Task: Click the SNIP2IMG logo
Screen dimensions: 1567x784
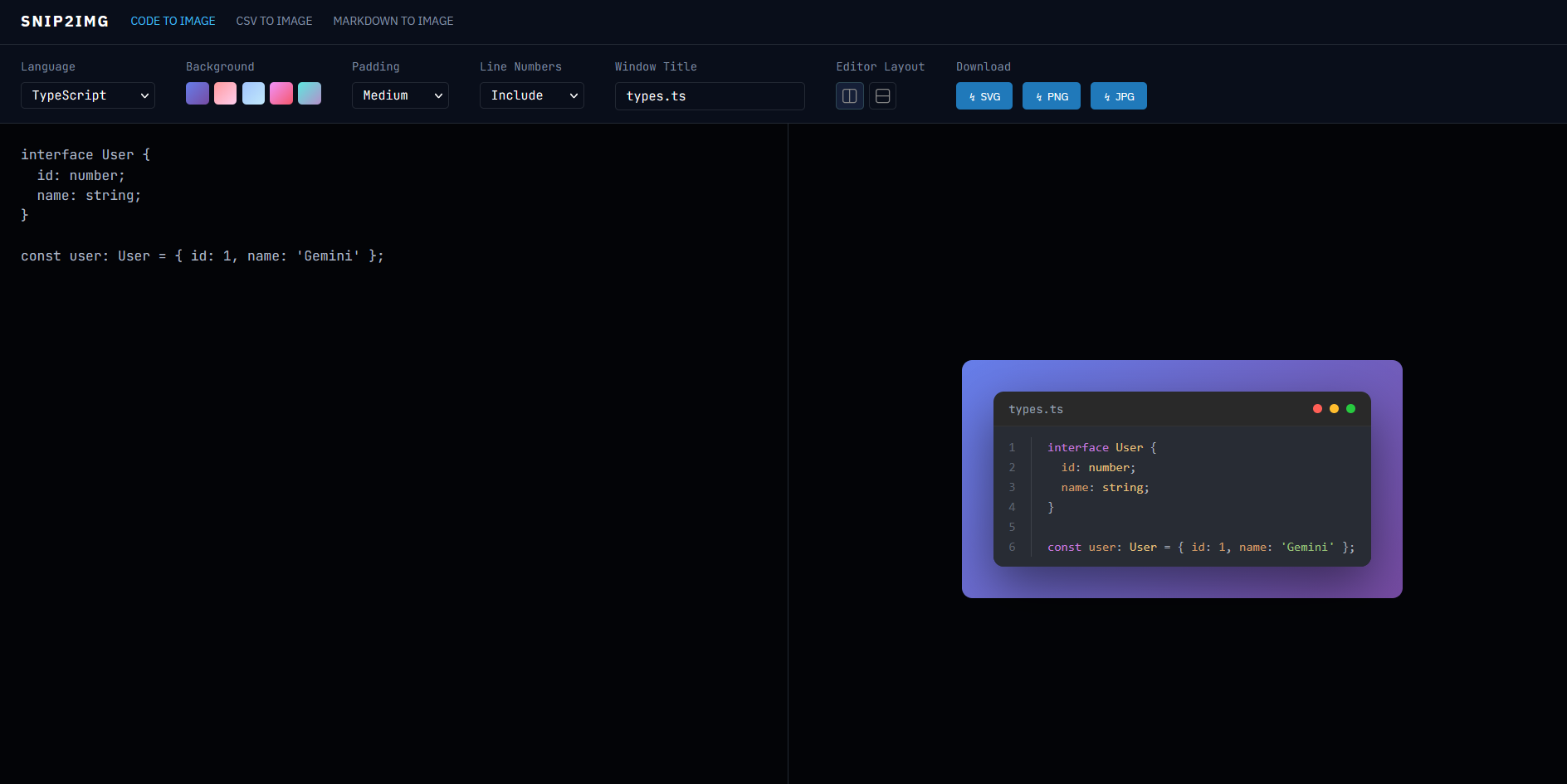Action: pyautogui.click(x=65, y=21)
